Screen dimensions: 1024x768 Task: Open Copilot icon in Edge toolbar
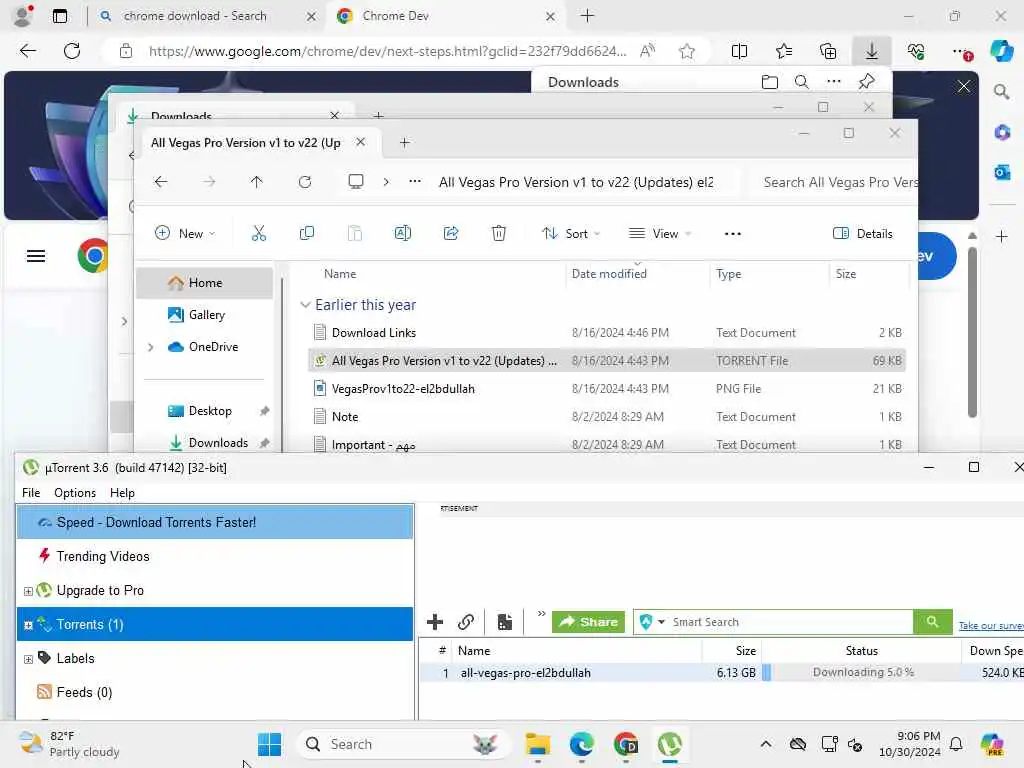pyautogui.click(x=1001, y=51)
